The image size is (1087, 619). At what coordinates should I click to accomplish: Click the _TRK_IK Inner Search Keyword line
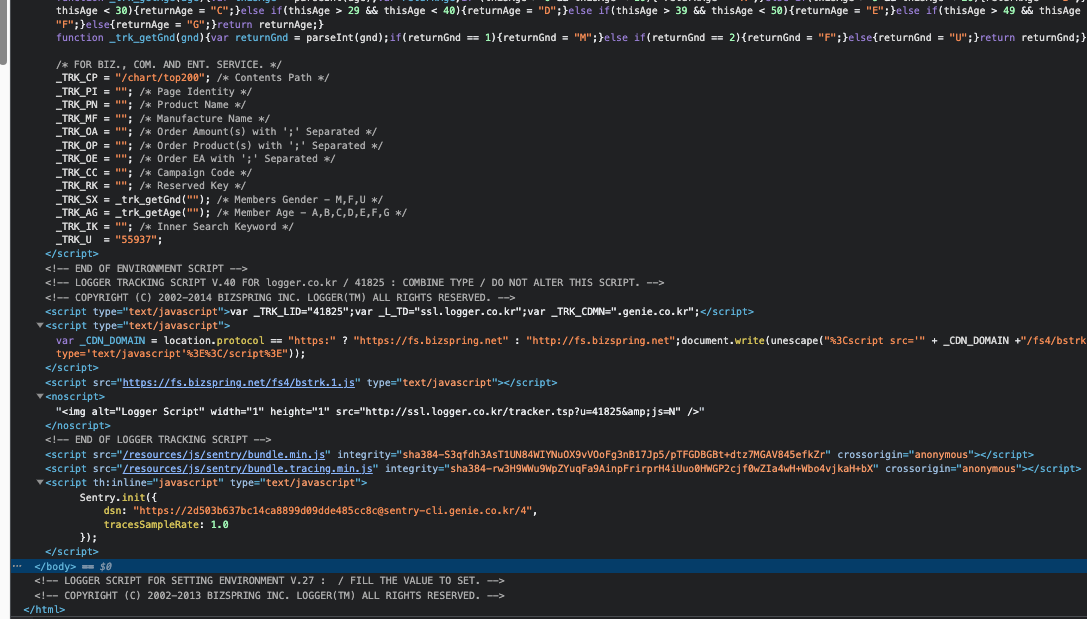(175, 227)
